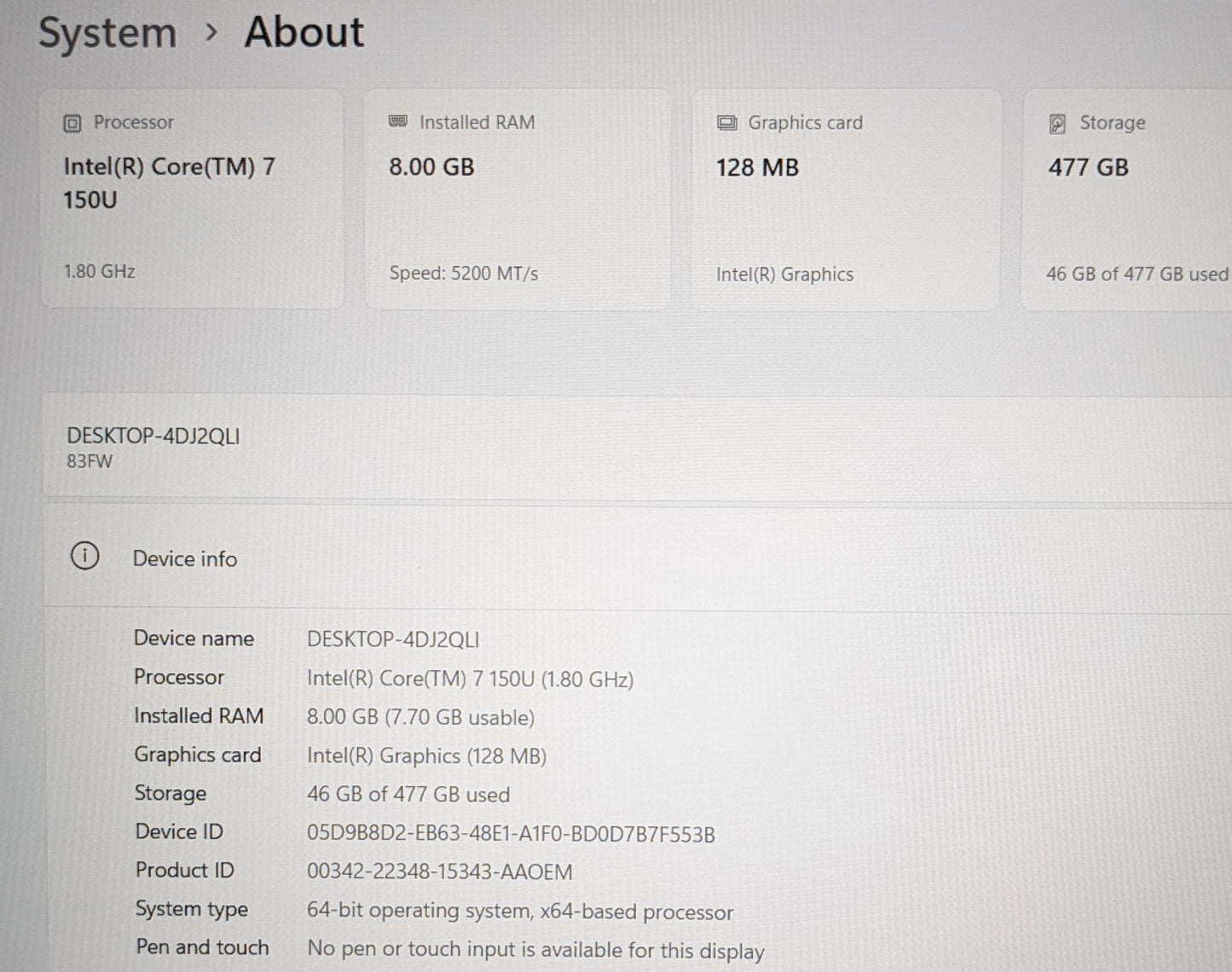
Task: Click Graphics card row label in Device info
Action: [x=198, y=755]
